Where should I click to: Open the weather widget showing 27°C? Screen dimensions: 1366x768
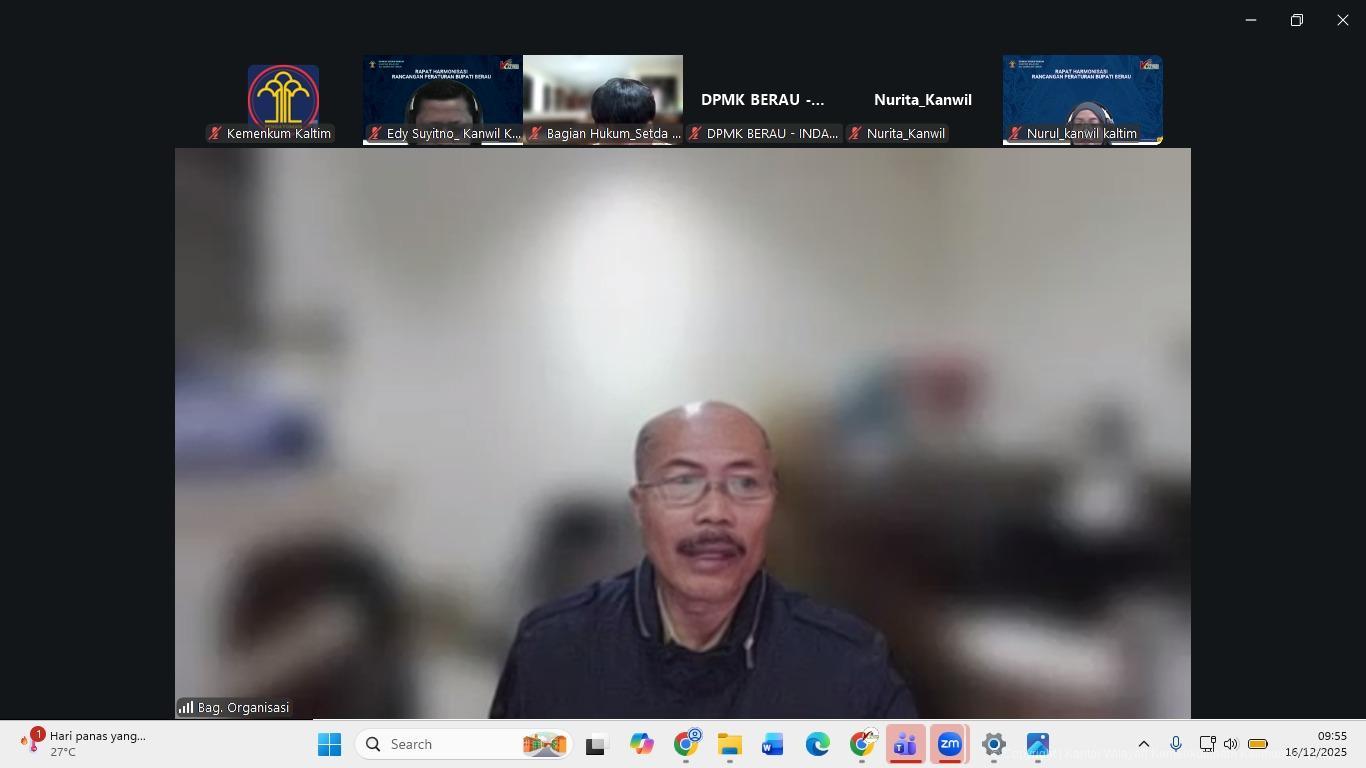click(x=85, y=743)
